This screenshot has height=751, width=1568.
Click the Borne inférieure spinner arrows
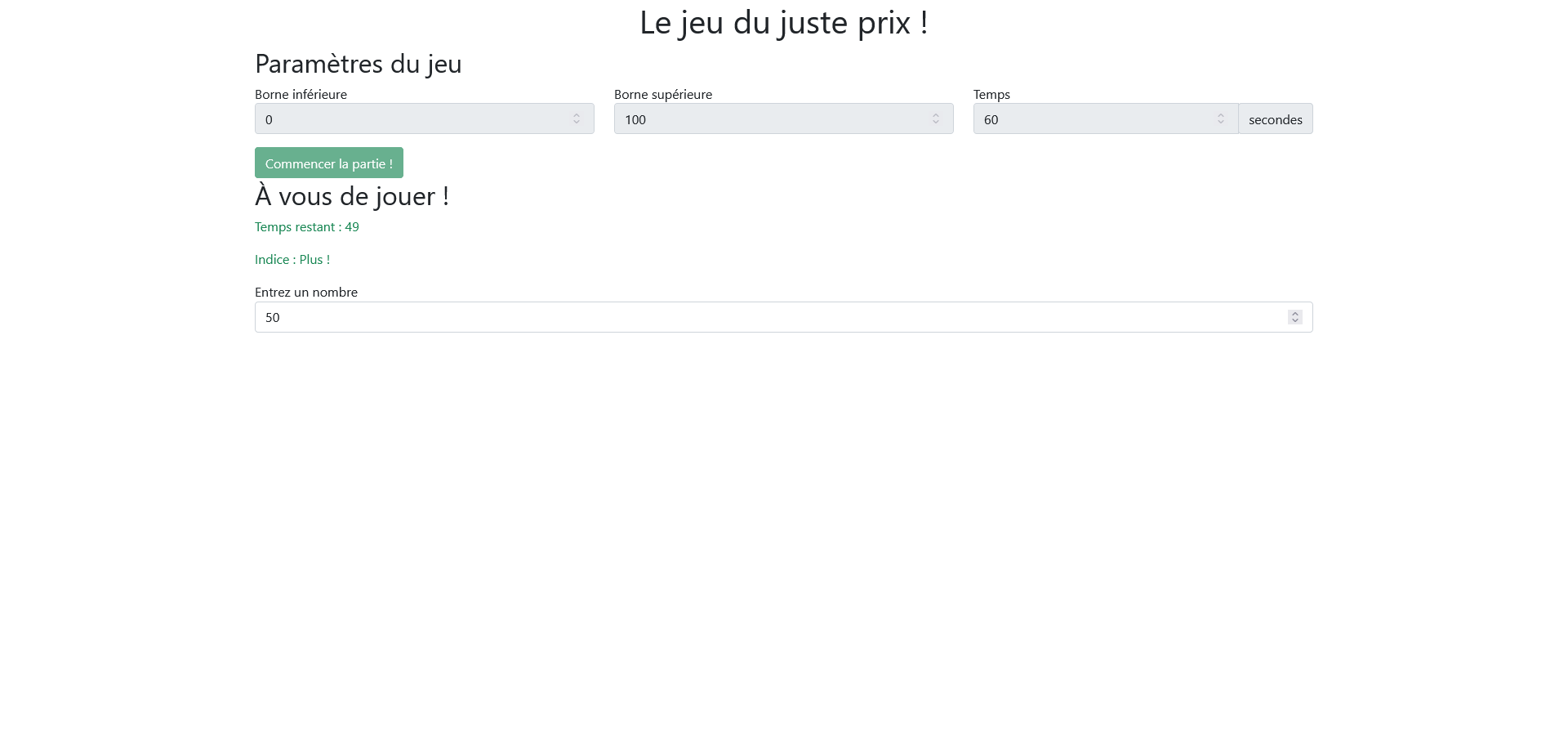coord(577,119)
